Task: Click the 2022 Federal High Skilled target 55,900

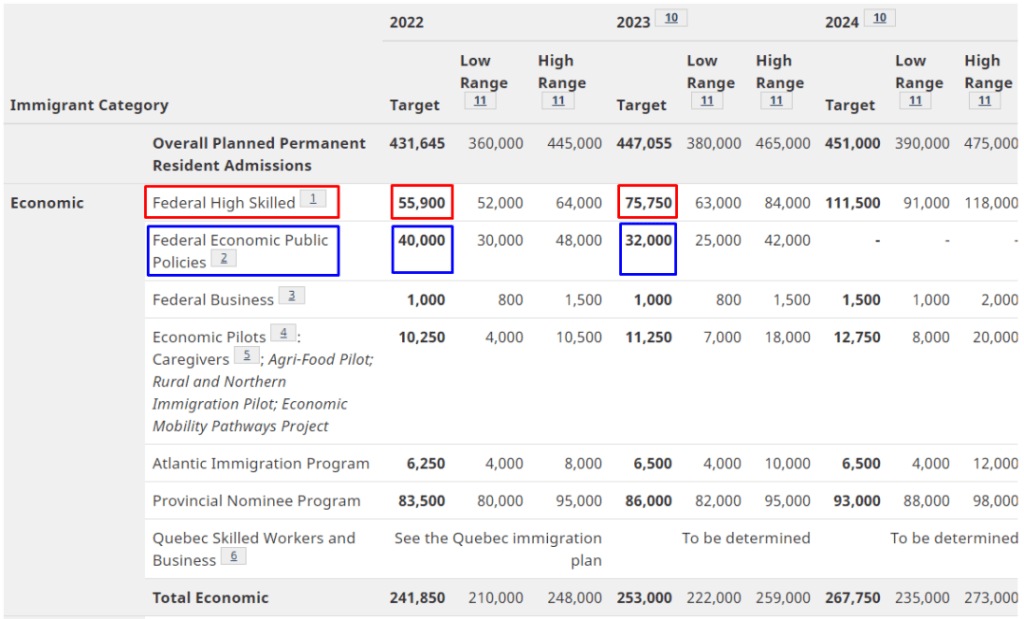Action: tap(421, 203)
